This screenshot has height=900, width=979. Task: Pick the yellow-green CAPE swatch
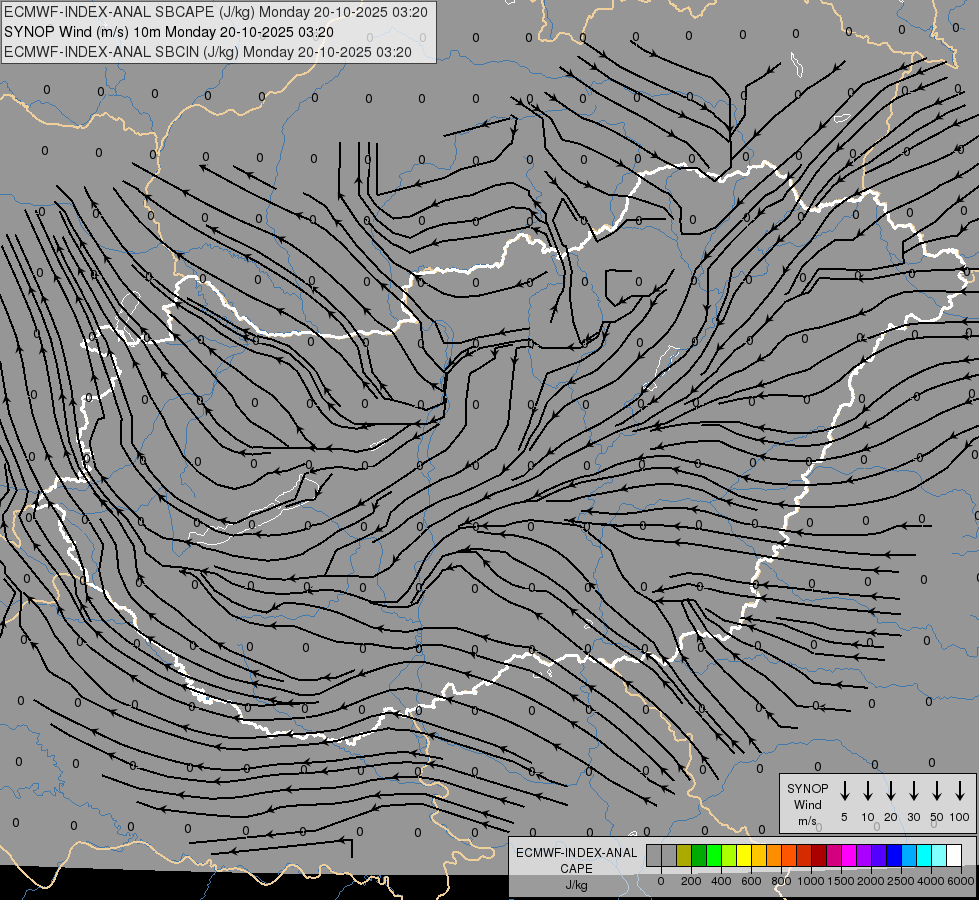tap(729, 855)
